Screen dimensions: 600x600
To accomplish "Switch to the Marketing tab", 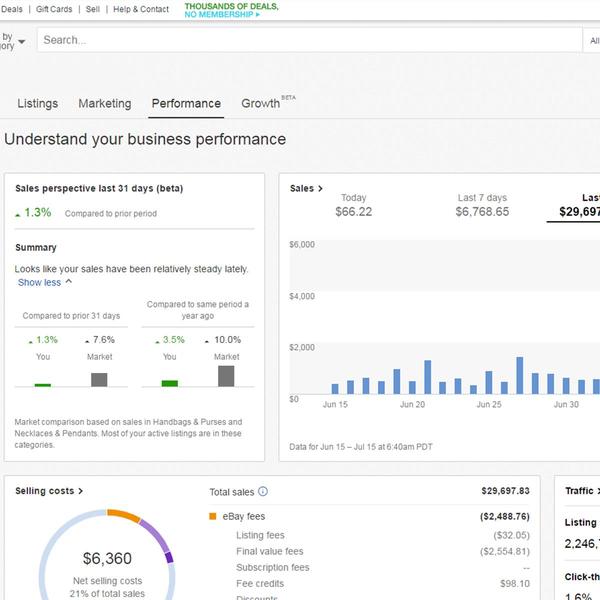I will click(x=105, y=103).
